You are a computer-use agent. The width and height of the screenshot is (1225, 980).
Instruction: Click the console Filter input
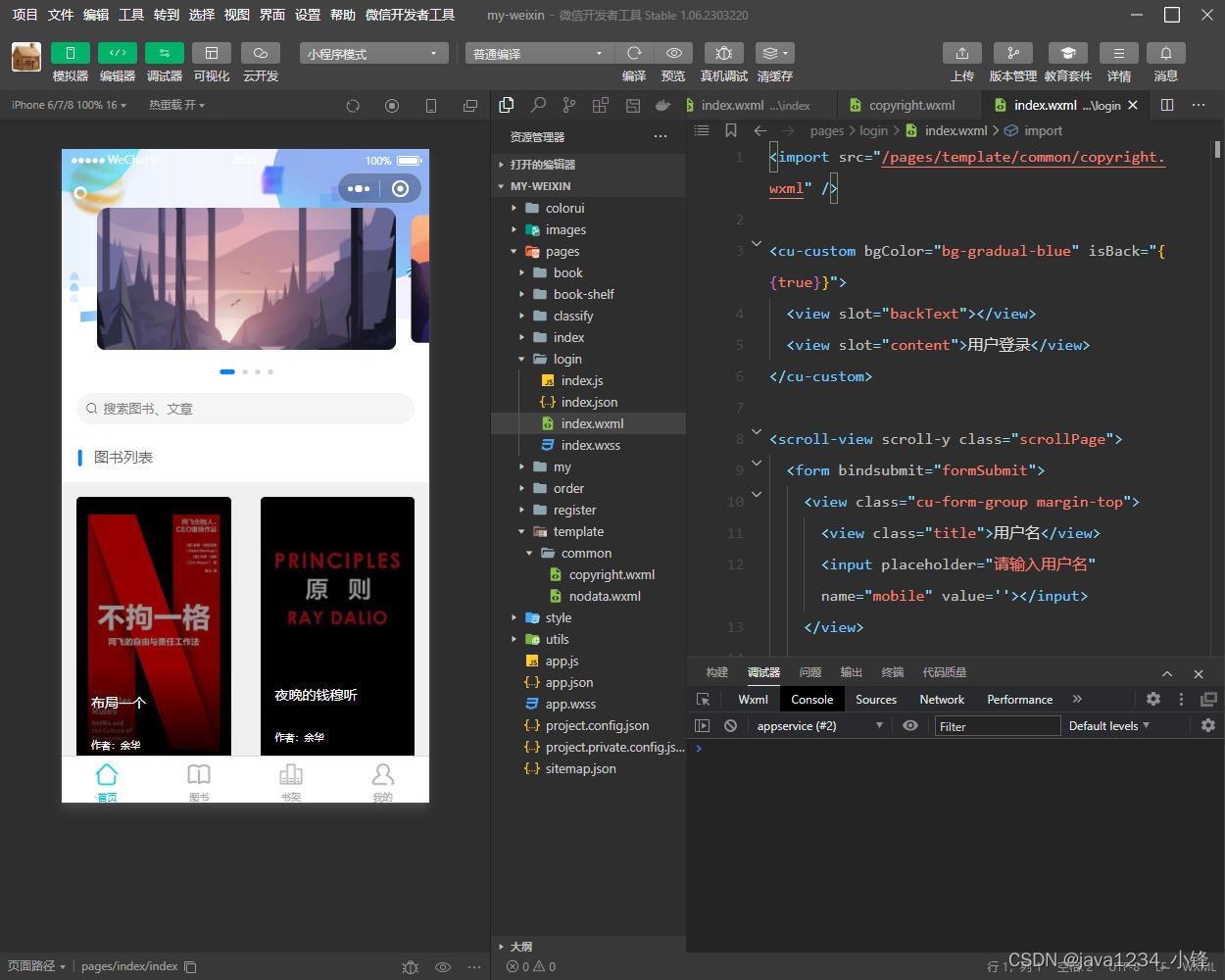tap(998, 725)
